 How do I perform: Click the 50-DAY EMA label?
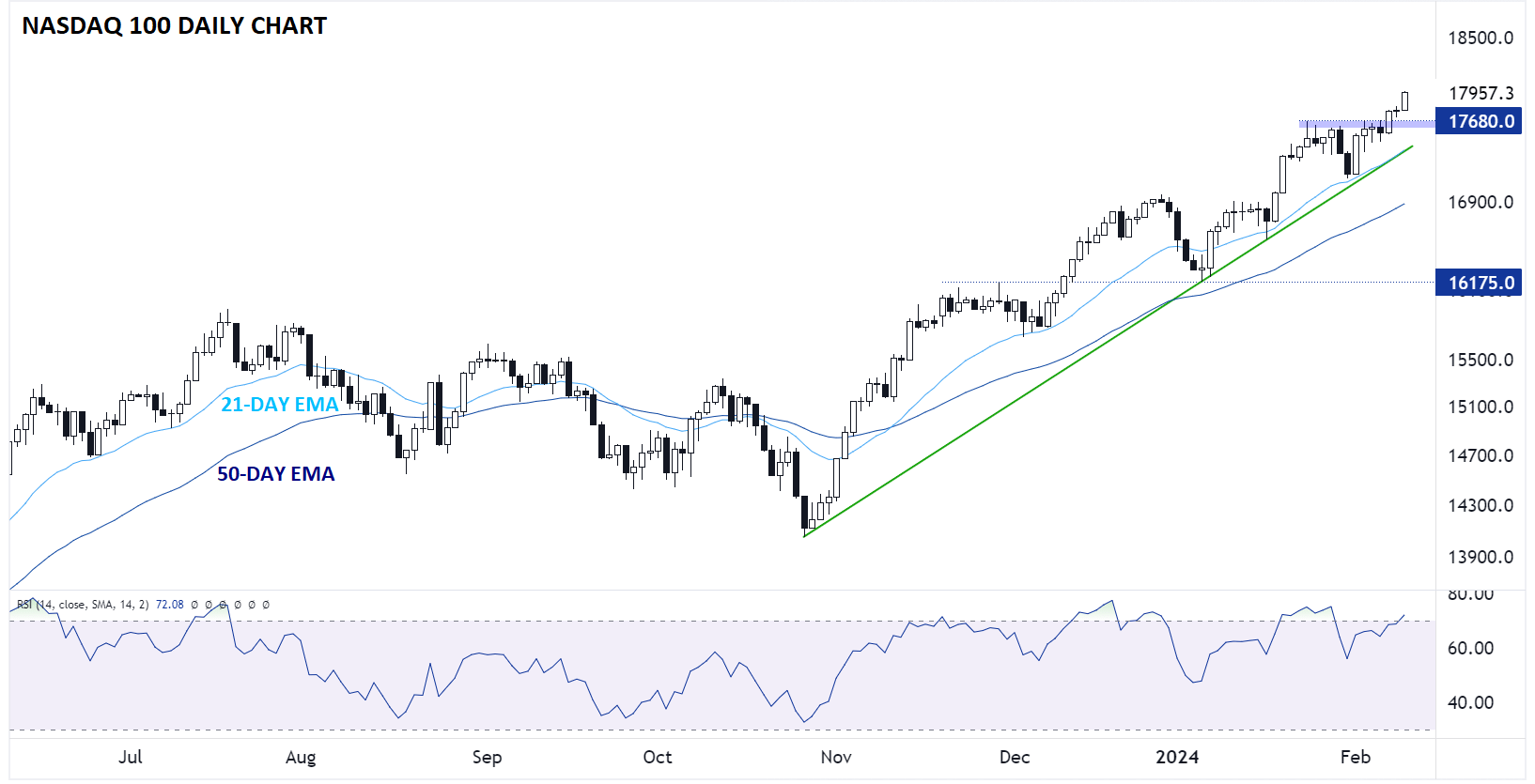pos(276,474)
